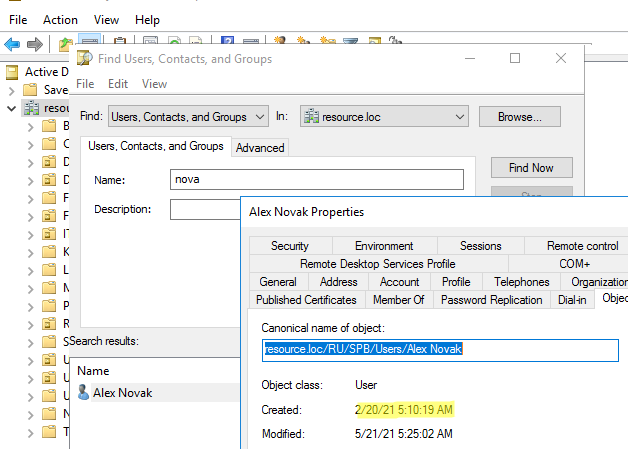Click the blue Help question mark toolbar icon
This screenshot has width=628, height=449.
[x=227, y=40]
